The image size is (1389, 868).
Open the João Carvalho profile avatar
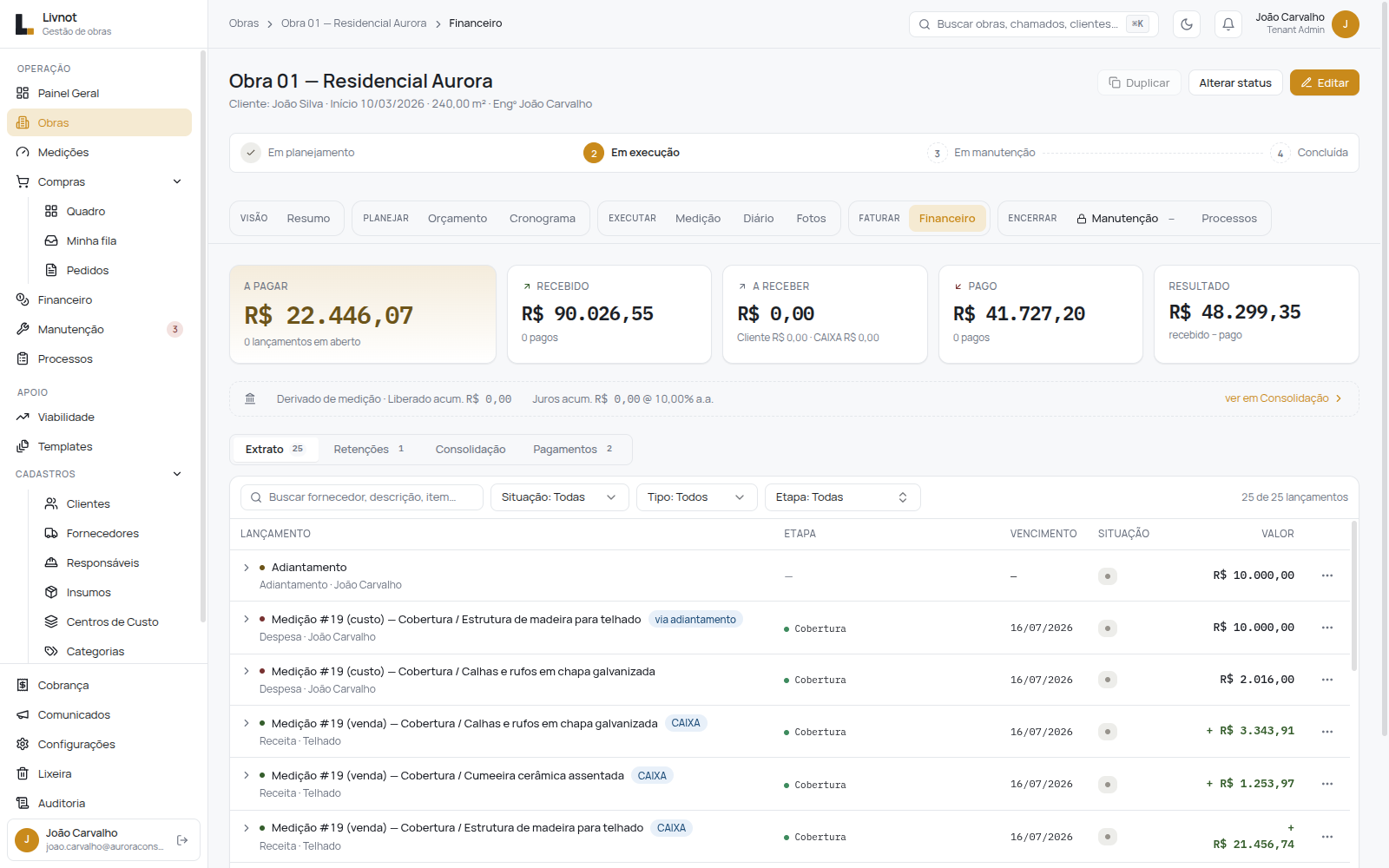tap(1346, 24)
